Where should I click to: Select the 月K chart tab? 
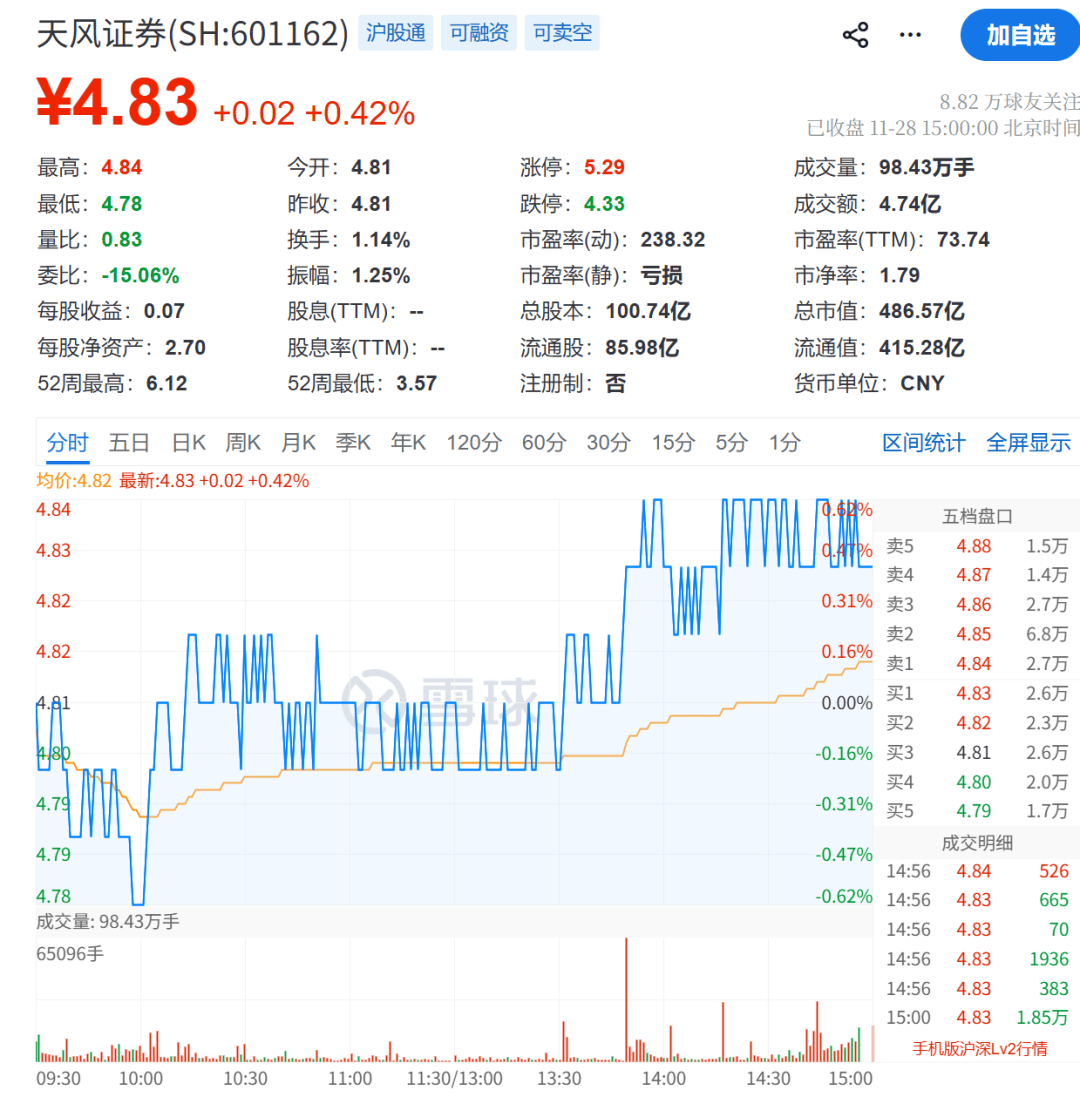(x=298, y=442)
